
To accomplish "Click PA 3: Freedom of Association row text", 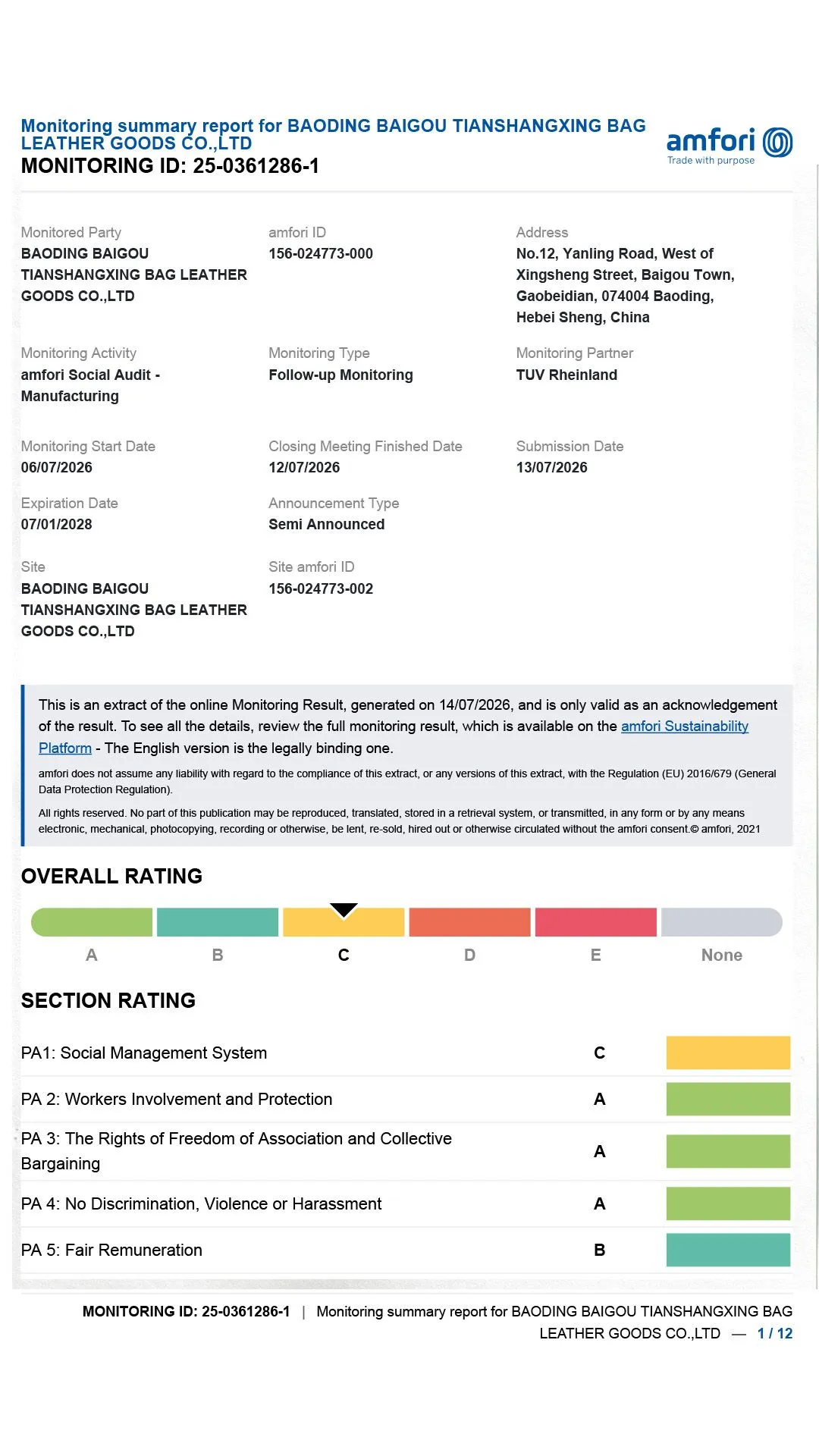I will (x=237, y=1151).
